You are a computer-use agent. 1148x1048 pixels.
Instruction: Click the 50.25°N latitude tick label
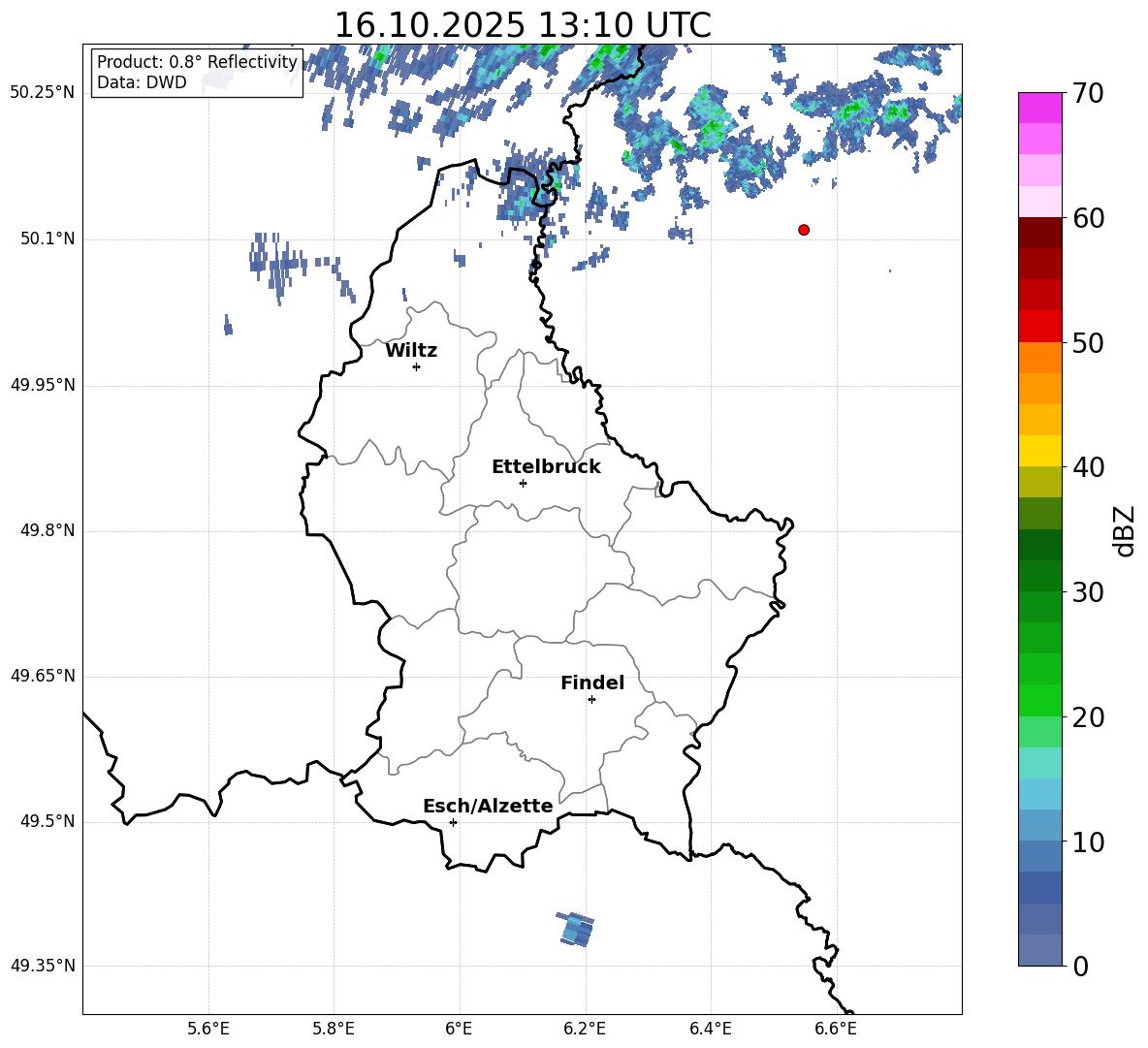(x=43, y=93)
